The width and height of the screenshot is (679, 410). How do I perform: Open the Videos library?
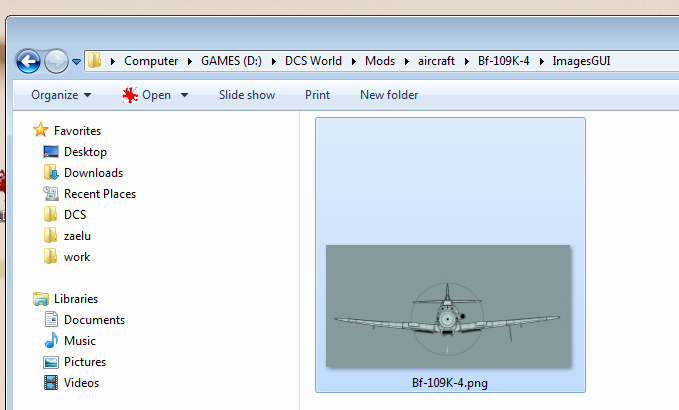point(81,383)
